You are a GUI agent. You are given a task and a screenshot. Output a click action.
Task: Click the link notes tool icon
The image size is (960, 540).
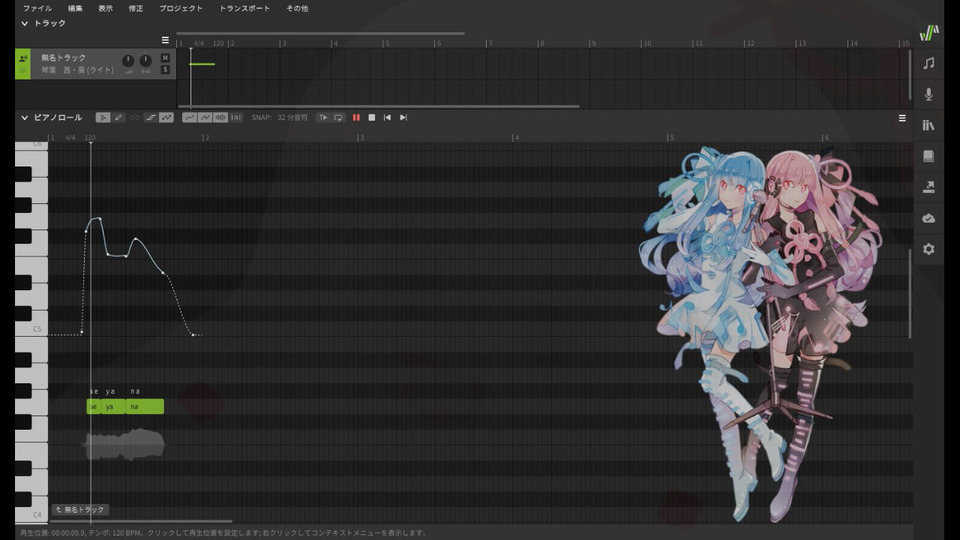click(x=134, y=118)
